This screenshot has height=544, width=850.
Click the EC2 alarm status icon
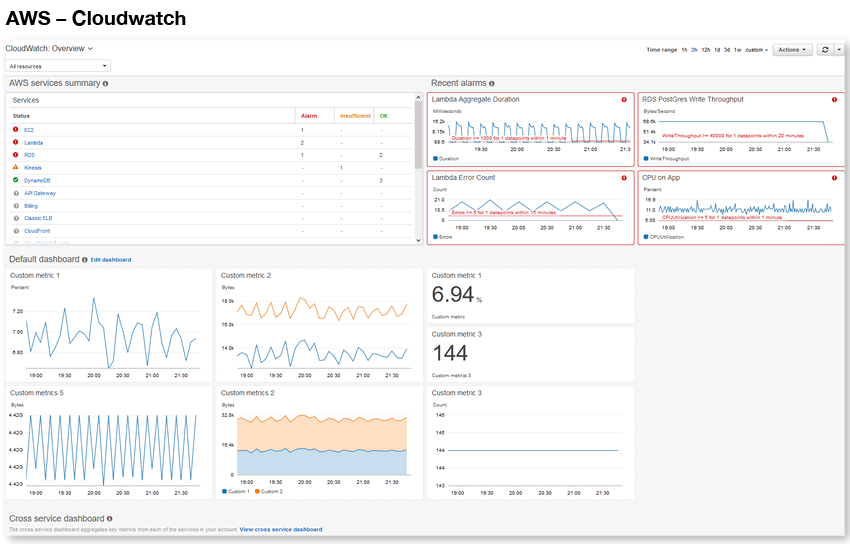click(15, 129)
